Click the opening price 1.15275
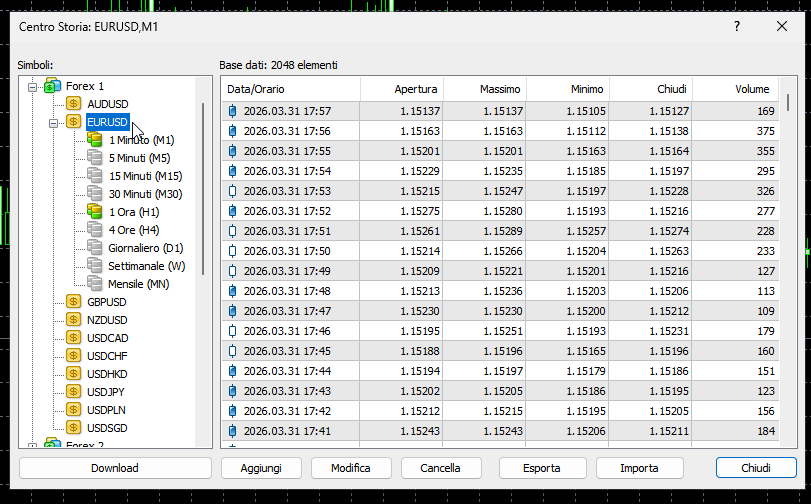This screenshot has height=504, width=811. click(420, 211)
